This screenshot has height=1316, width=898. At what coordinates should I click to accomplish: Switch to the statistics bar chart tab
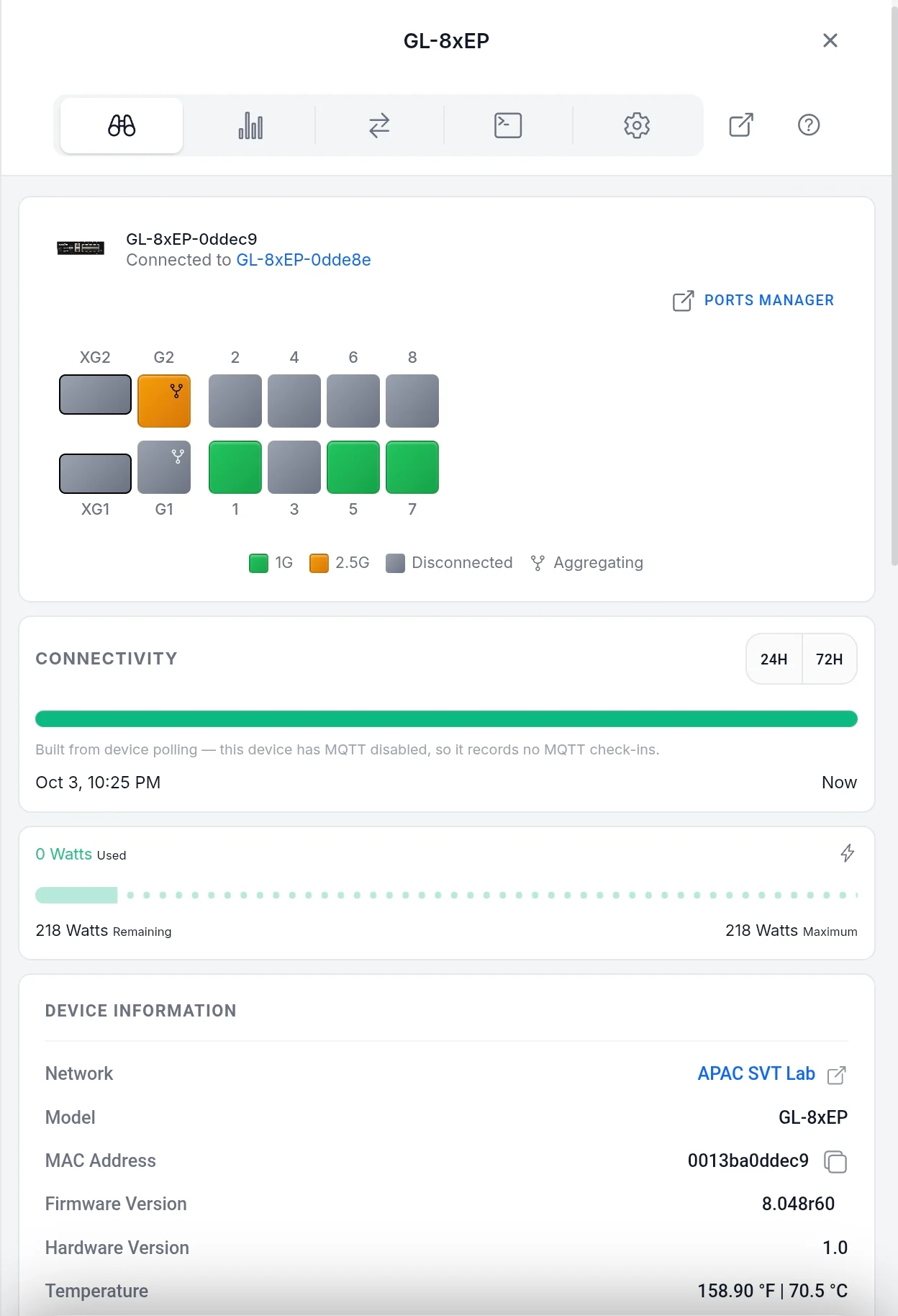click(x=250, y=125)
